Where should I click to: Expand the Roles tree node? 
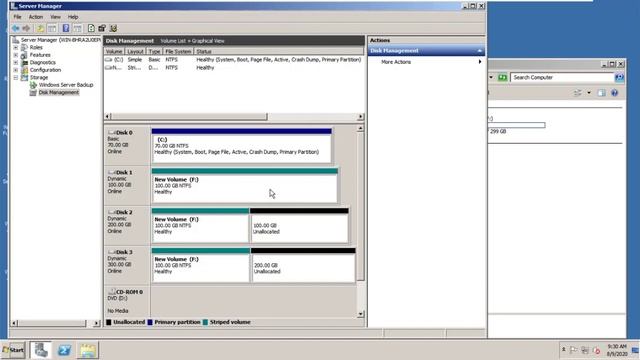pos(16,47)
